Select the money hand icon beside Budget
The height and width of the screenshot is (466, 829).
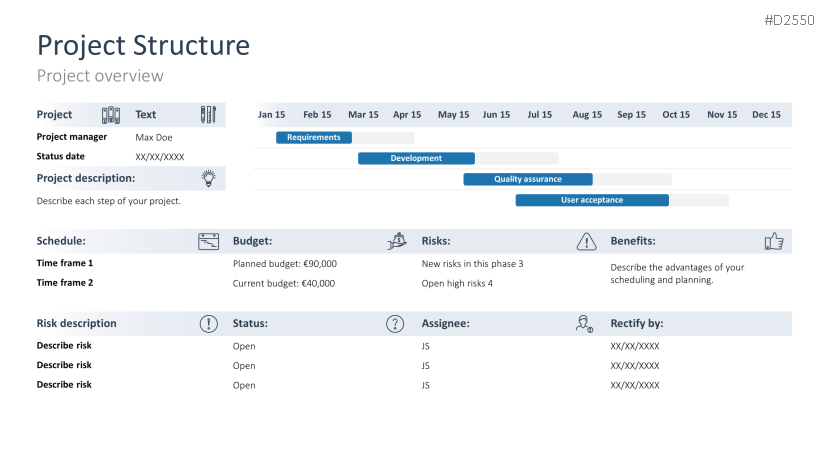[x=397, y=241]
